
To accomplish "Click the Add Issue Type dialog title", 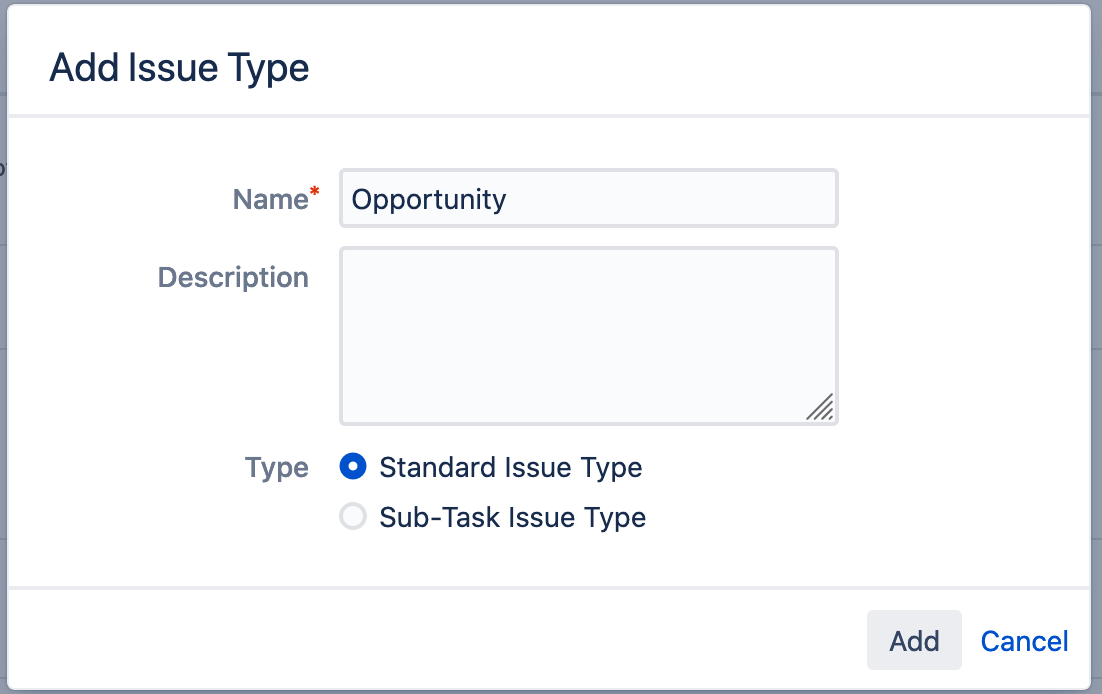I will 178,67.
